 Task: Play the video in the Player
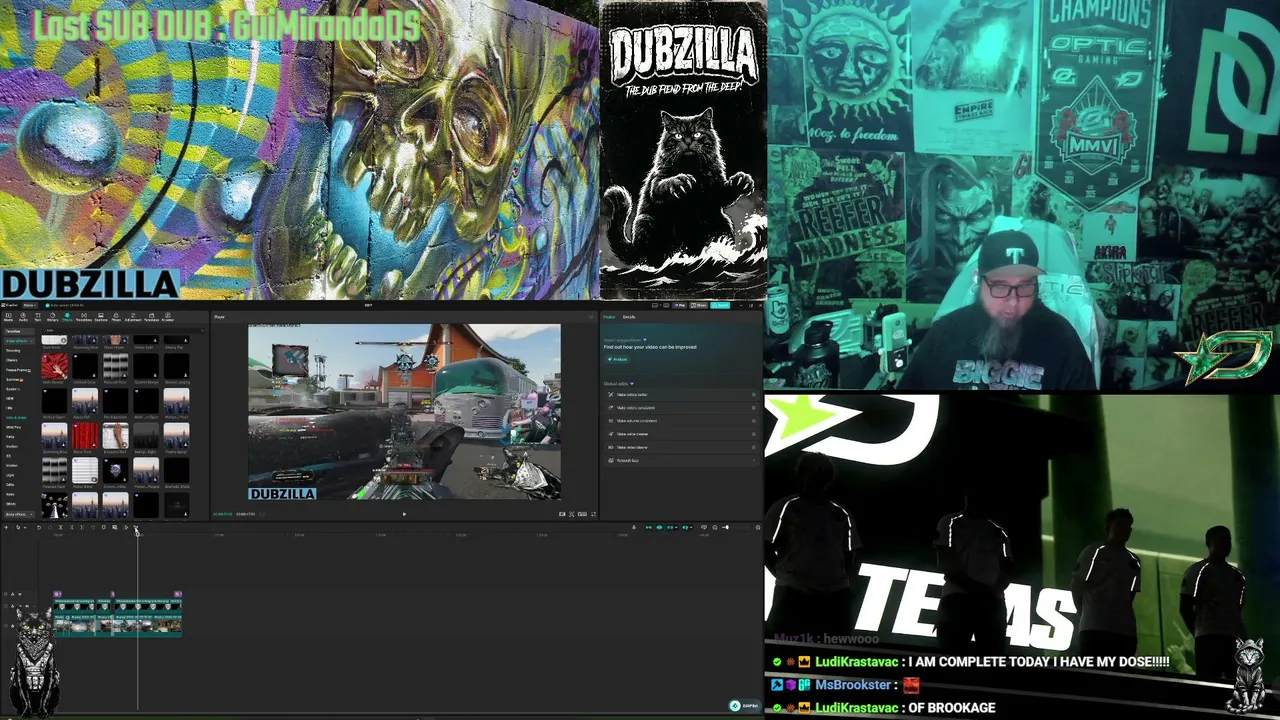404,514
